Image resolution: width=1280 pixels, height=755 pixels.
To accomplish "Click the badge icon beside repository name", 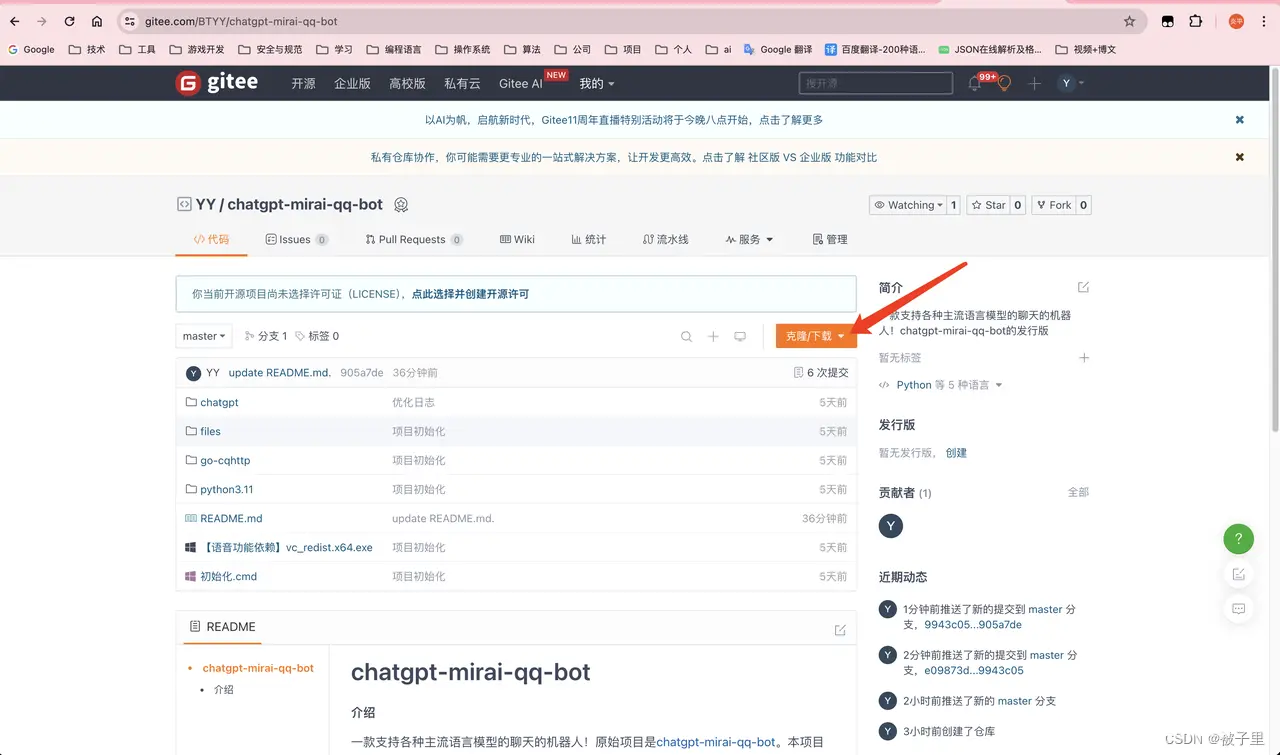I will [x=401, y=204].
